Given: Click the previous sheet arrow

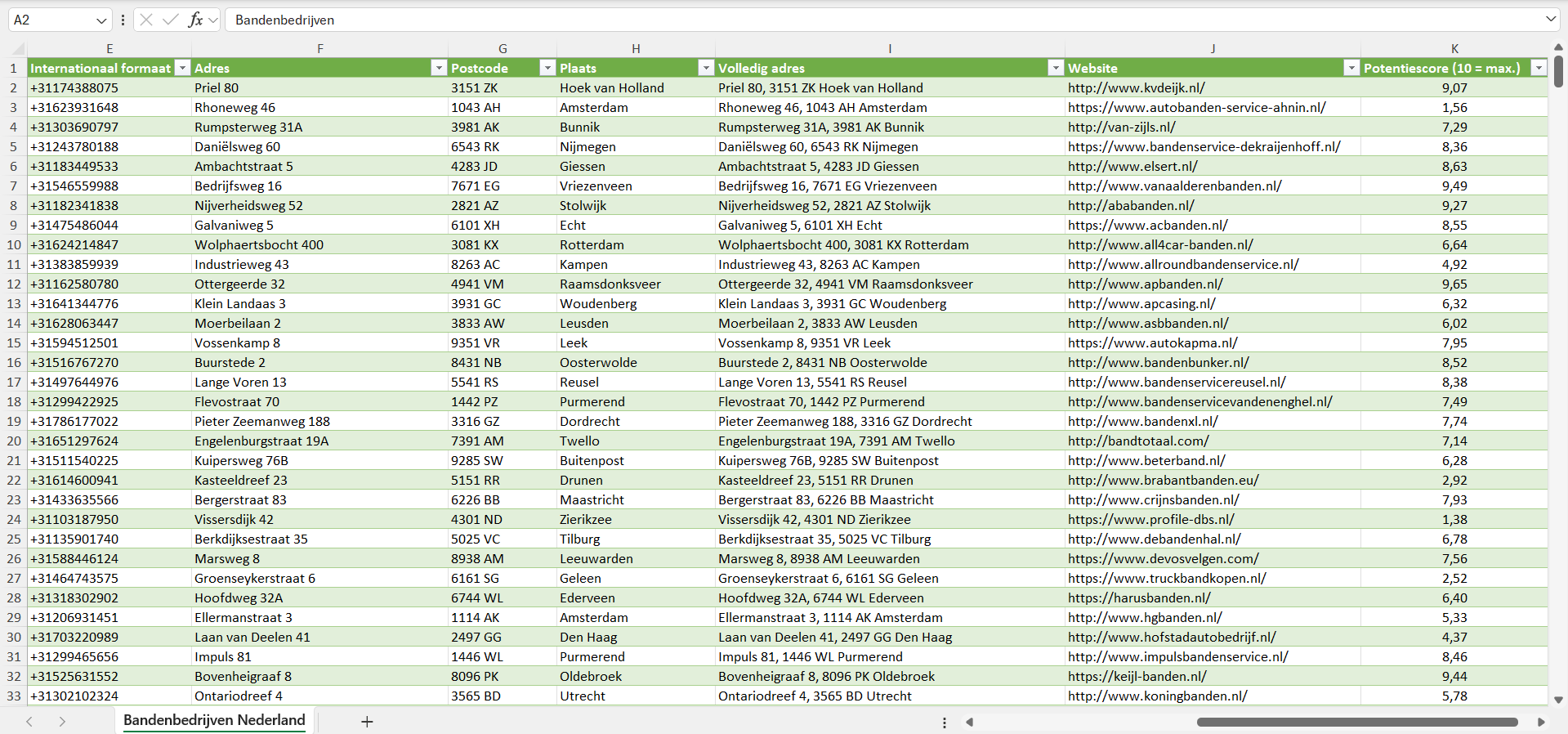Looking at the screenshot, I should click(x=29, y=721).
